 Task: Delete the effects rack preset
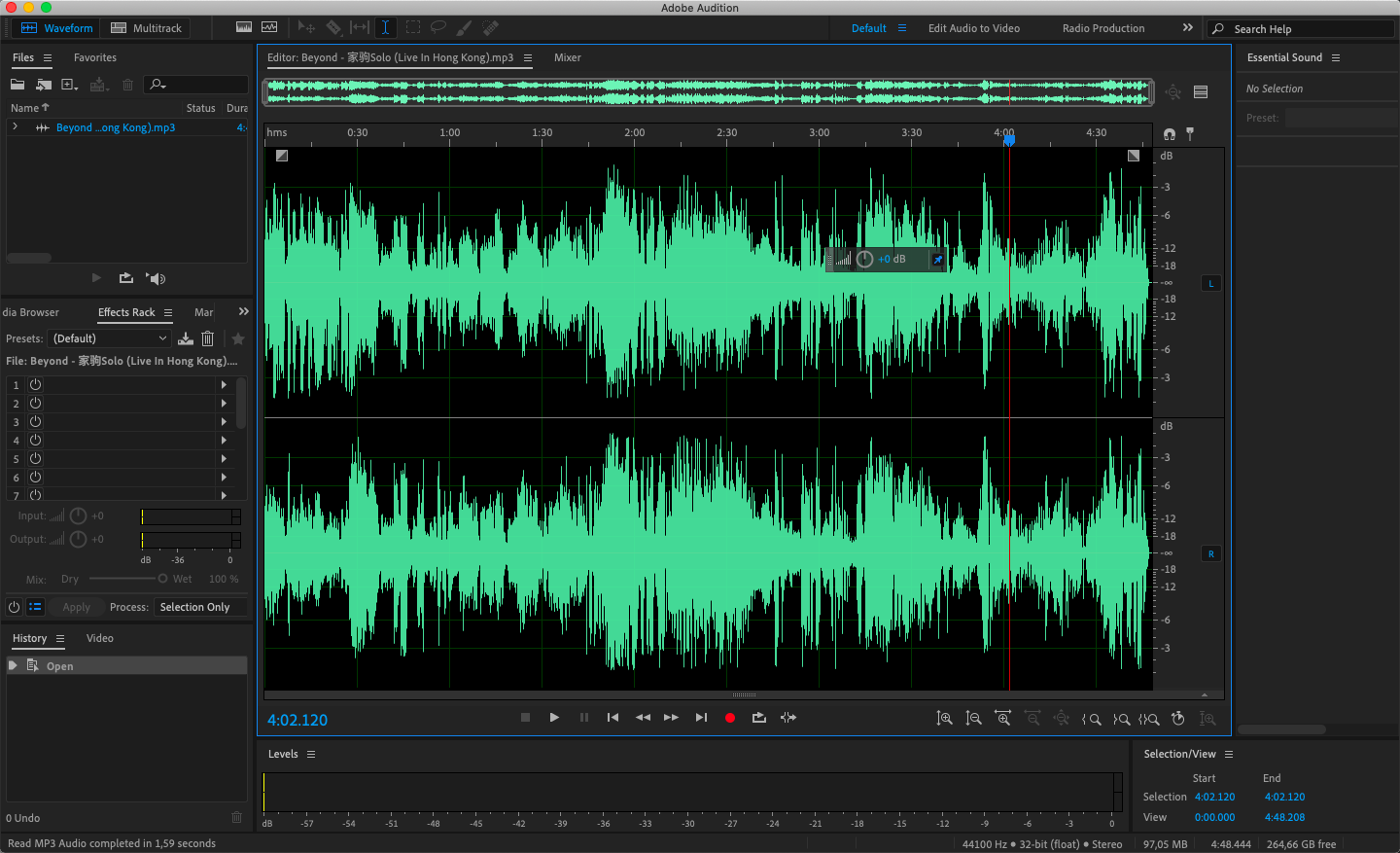[x=207, y=338]
